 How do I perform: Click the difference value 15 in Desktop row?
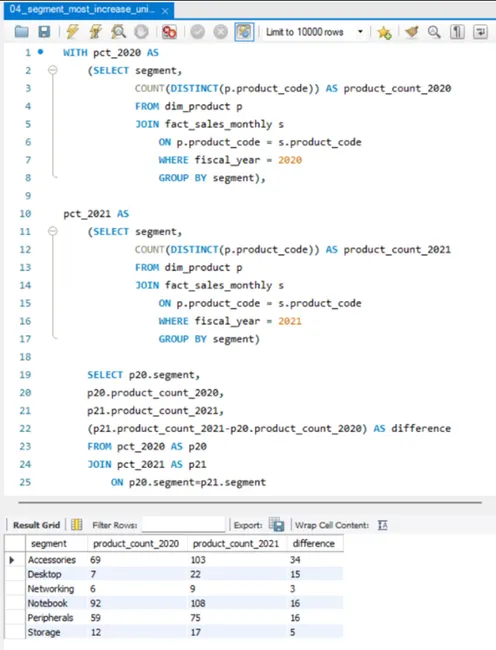click(295, 575)
